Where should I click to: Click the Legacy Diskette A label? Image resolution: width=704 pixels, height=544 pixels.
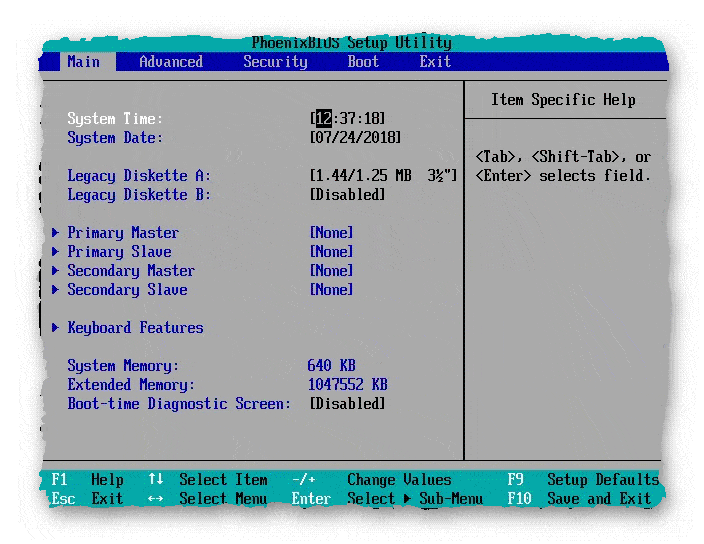[x=139, y=176]
